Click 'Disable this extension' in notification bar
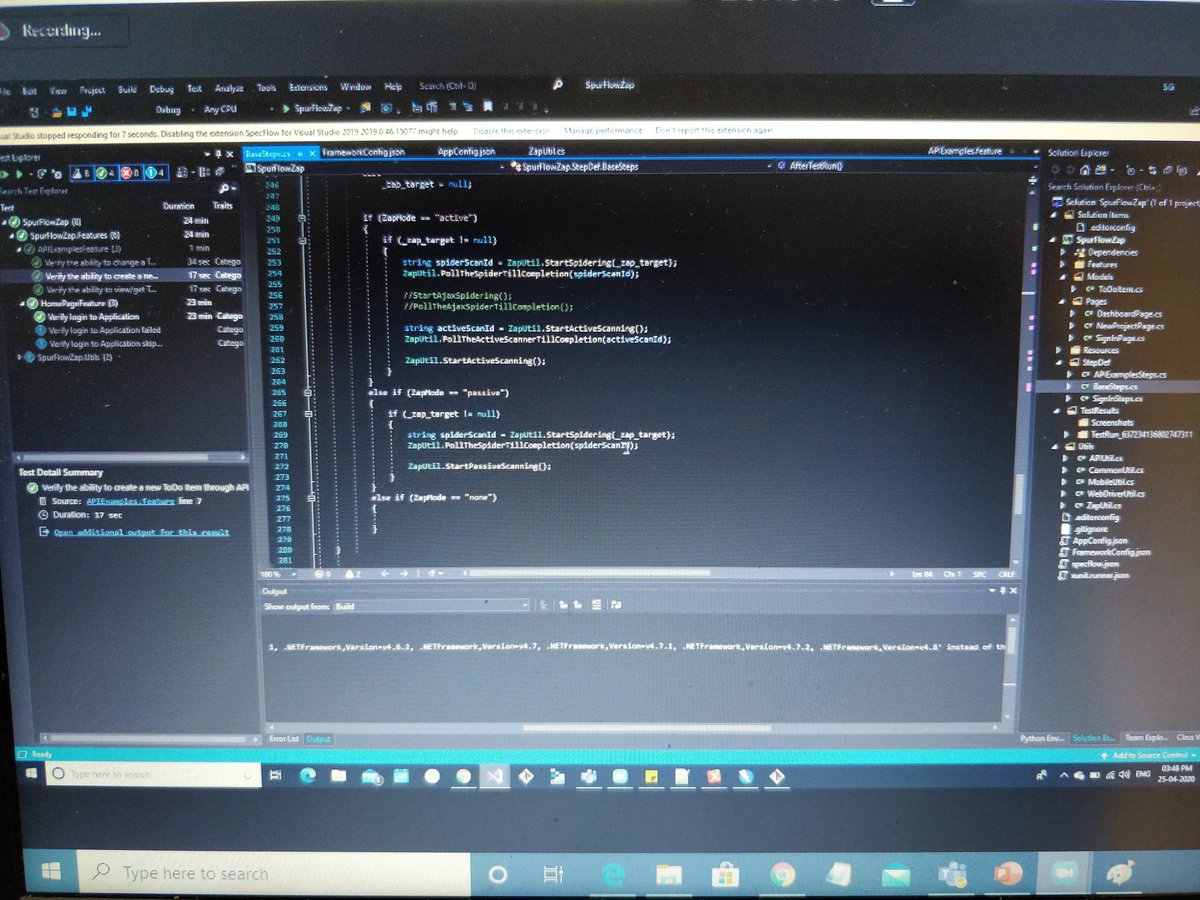The height and width of the screenshot is (900, 1200). click(511, 131)
